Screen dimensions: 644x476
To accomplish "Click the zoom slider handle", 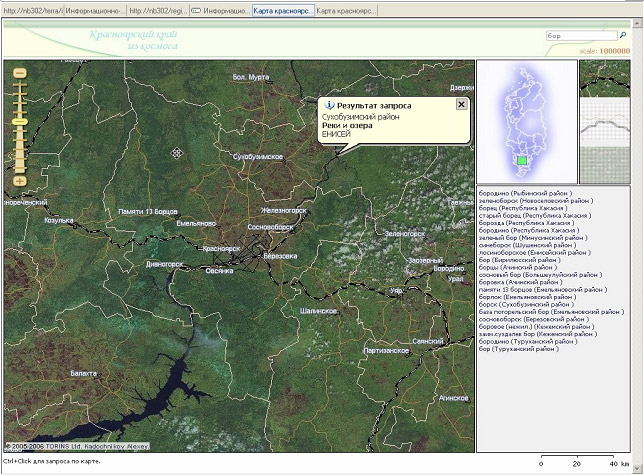I will (x=19, y=121).
